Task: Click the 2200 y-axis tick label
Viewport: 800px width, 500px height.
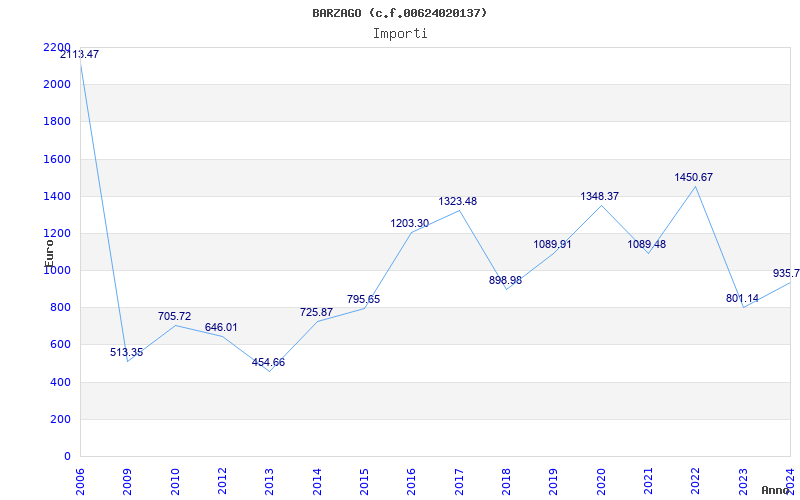Action: click(x=57, y=47)
